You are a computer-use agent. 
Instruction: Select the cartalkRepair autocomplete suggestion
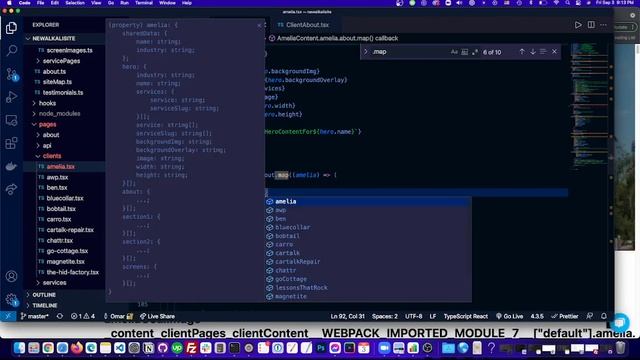[x=368, y=262]
